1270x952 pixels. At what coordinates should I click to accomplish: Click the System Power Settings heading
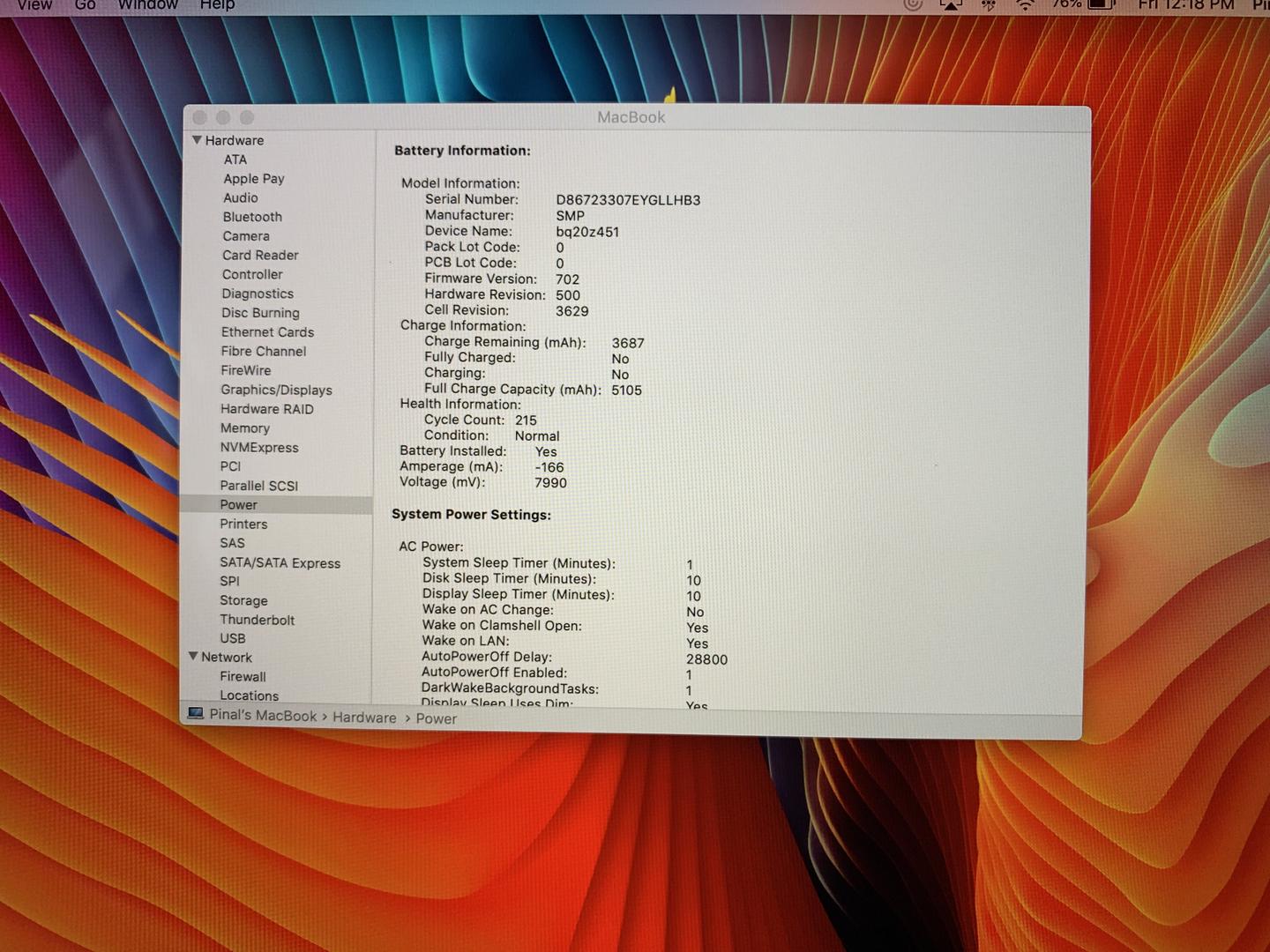pos(471,515)
